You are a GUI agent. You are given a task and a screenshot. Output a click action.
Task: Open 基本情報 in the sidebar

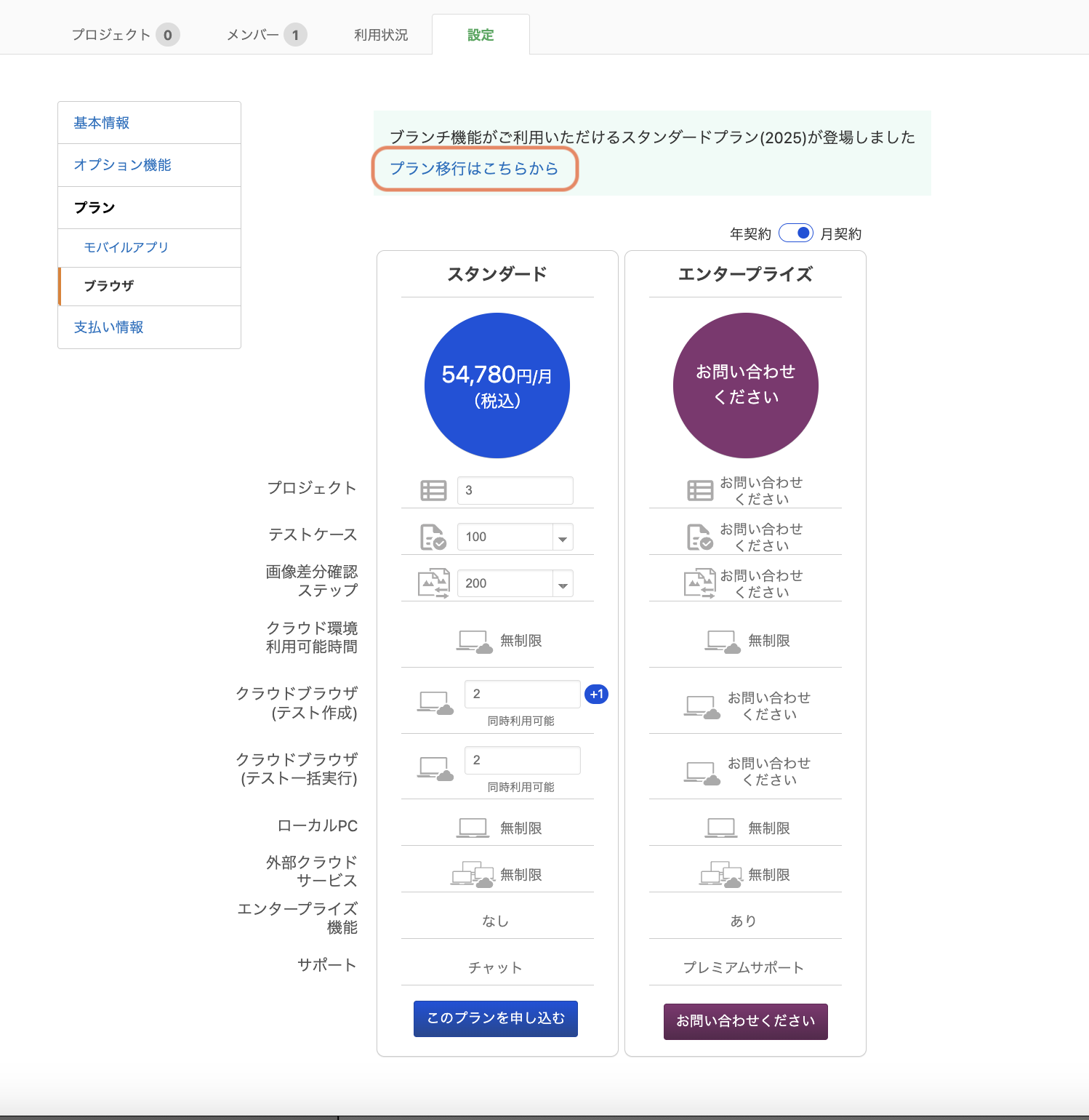[149, 123]
